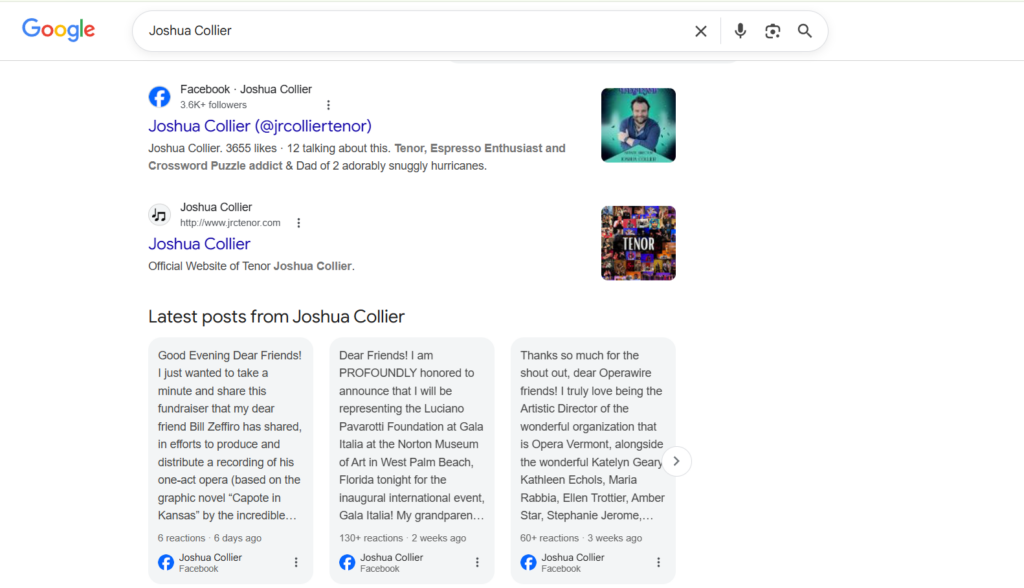
Task: Click the http://www.jrctenor.com URL text
Action: point(230,223)
